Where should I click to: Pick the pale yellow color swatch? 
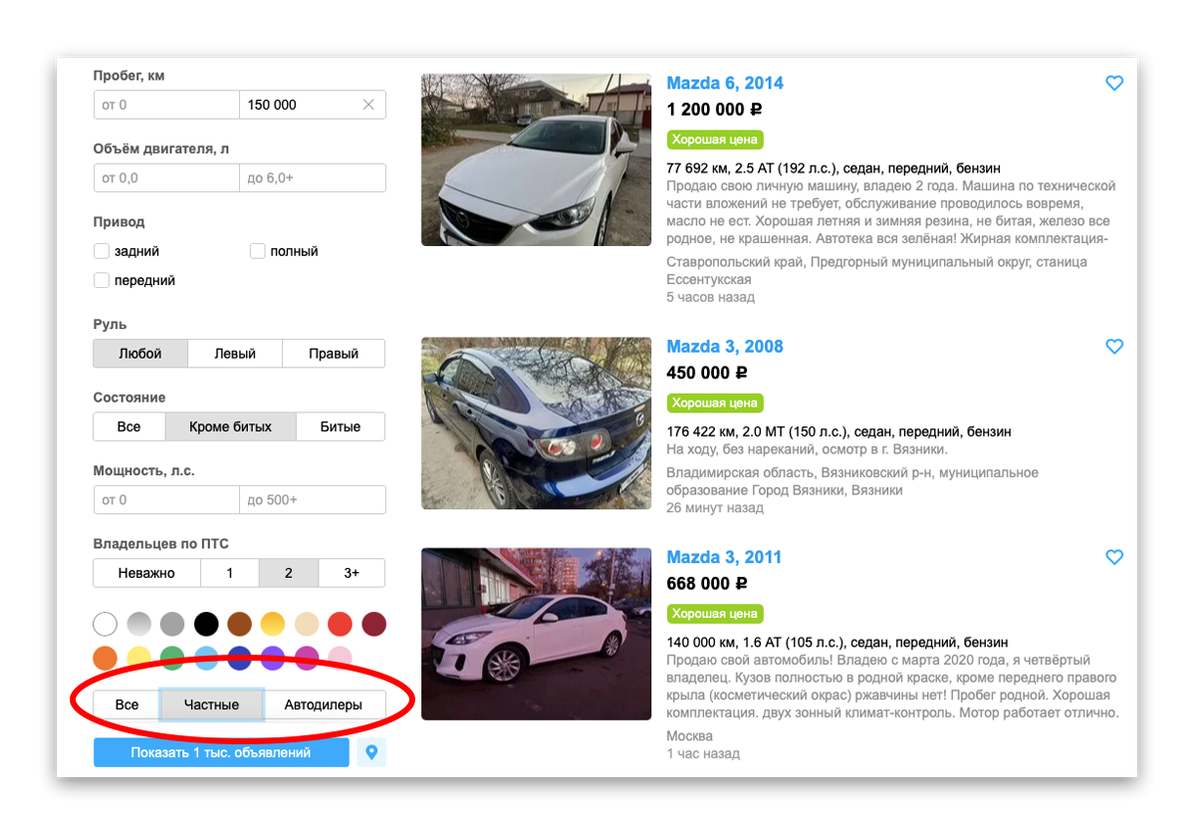(x=139, y=658)
